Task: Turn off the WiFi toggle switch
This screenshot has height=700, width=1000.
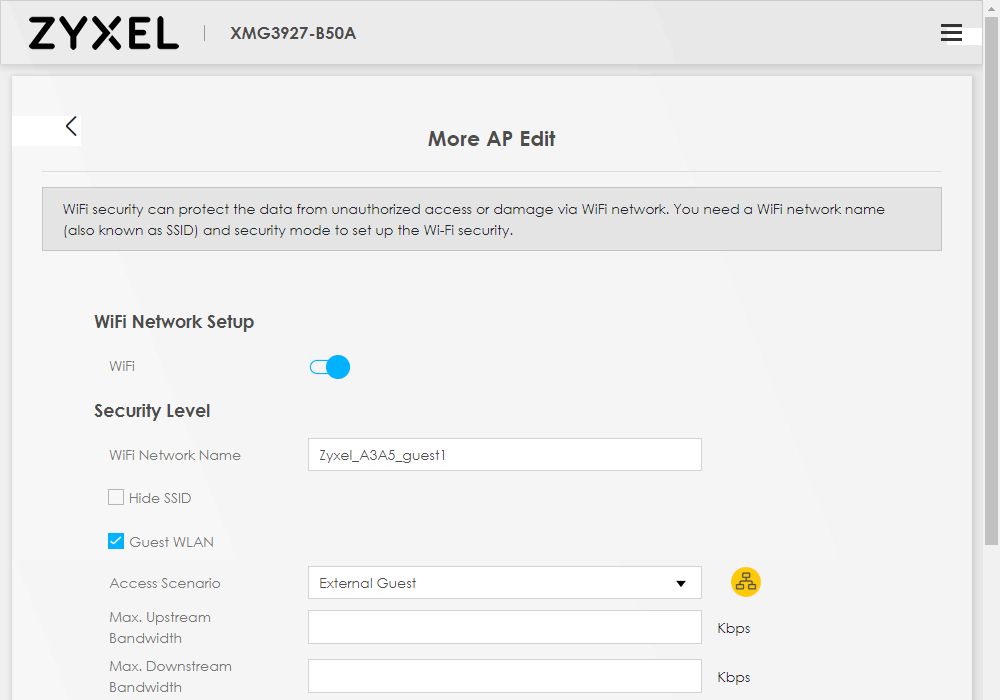Action: tap(330, 367)
